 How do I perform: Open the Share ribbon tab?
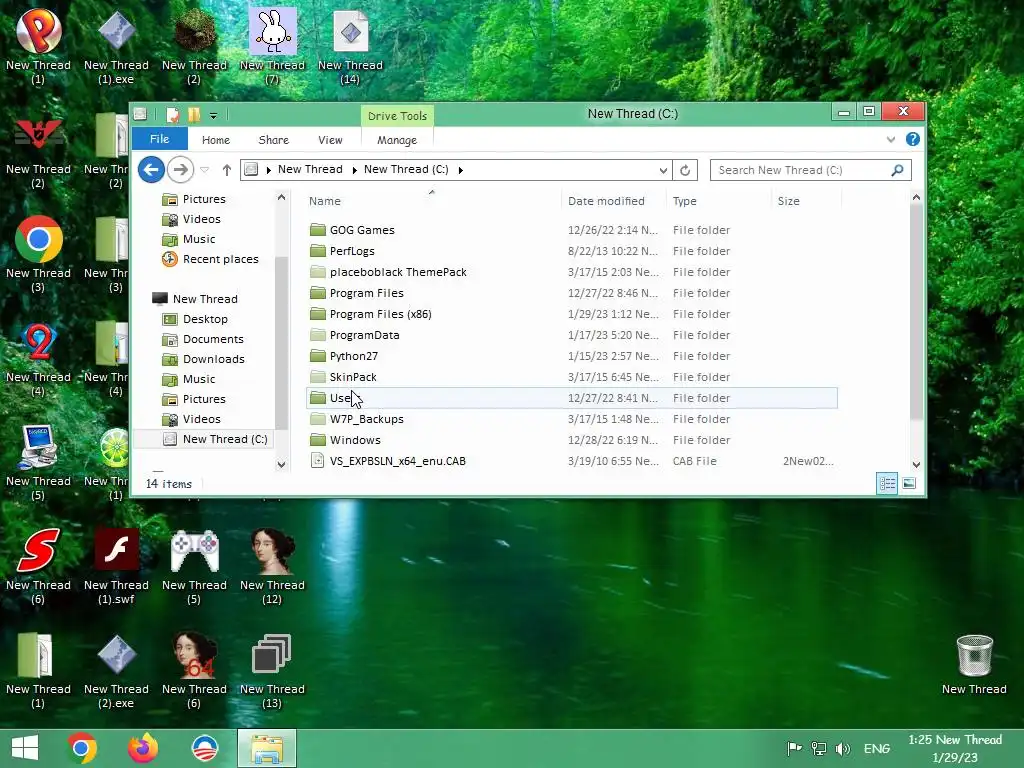pyautogui.click(x=274, y=140)
